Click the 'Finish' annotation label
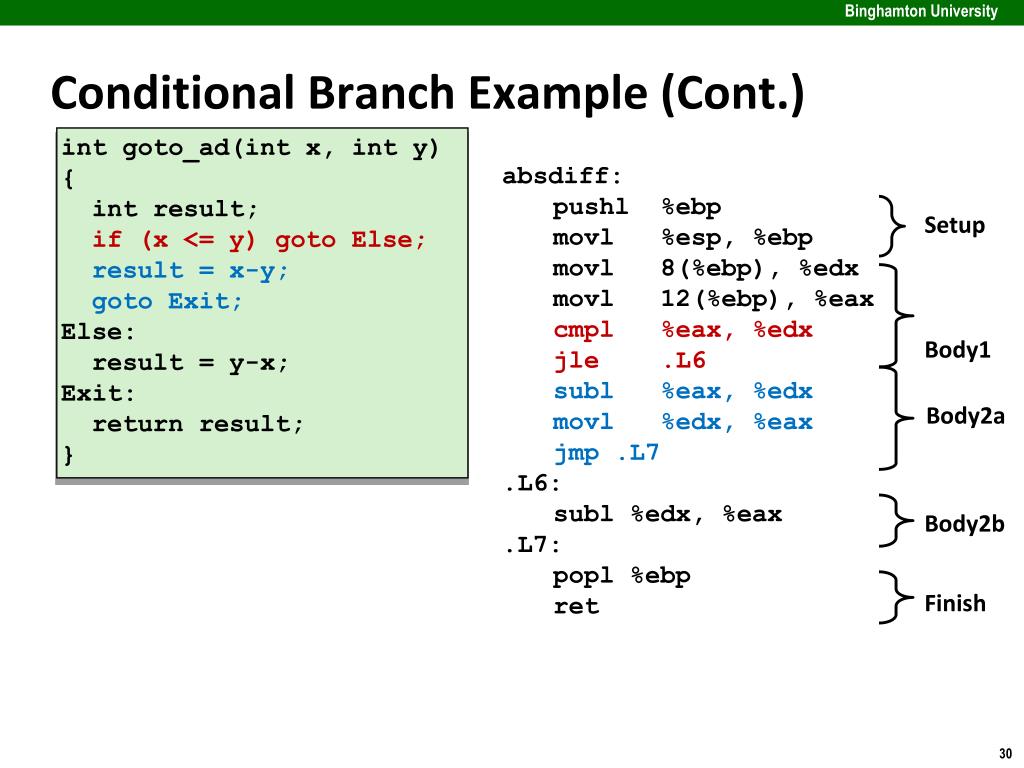The width and height of the screenshot is (1024, 768). [955, 603]
